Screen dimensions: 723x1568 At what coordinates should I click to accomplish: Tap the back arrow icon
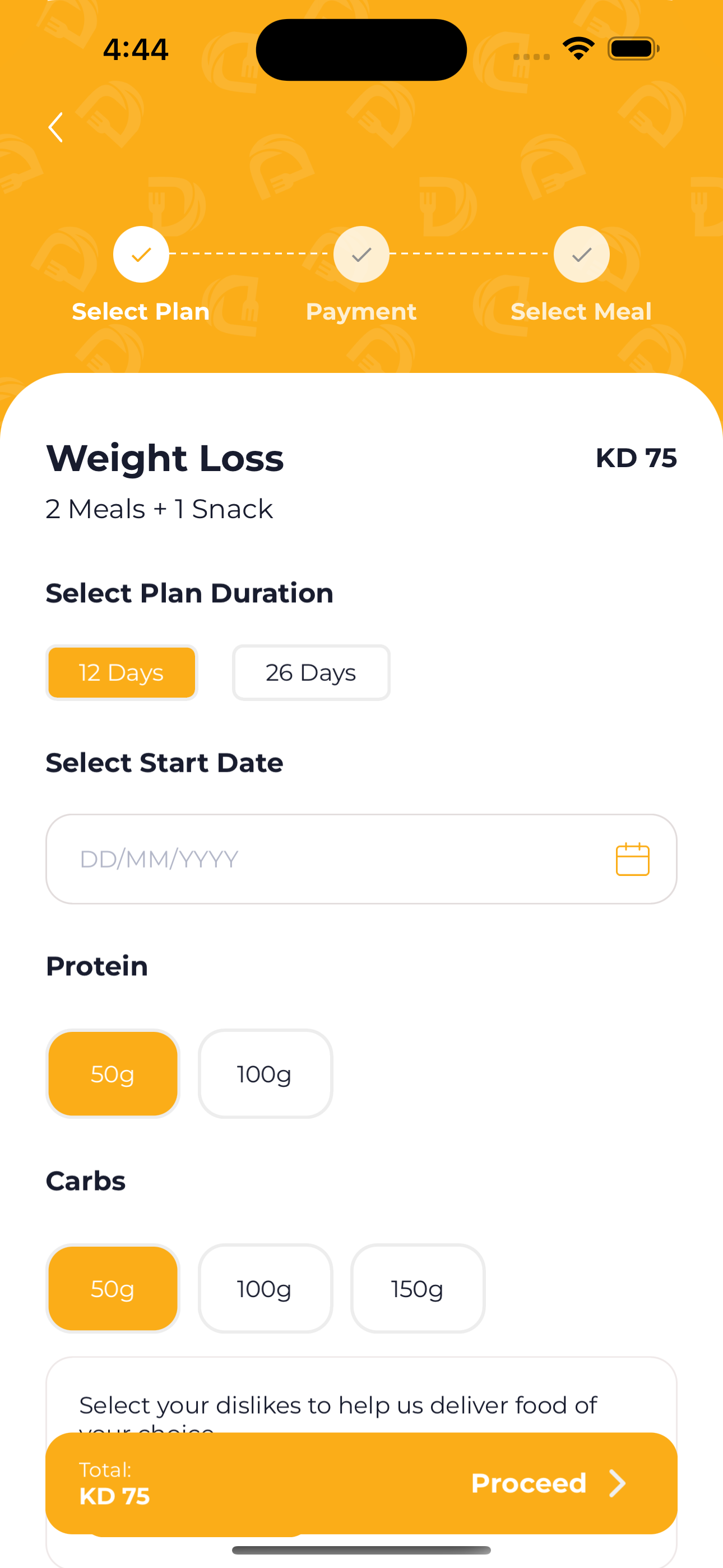click(56, 127)
